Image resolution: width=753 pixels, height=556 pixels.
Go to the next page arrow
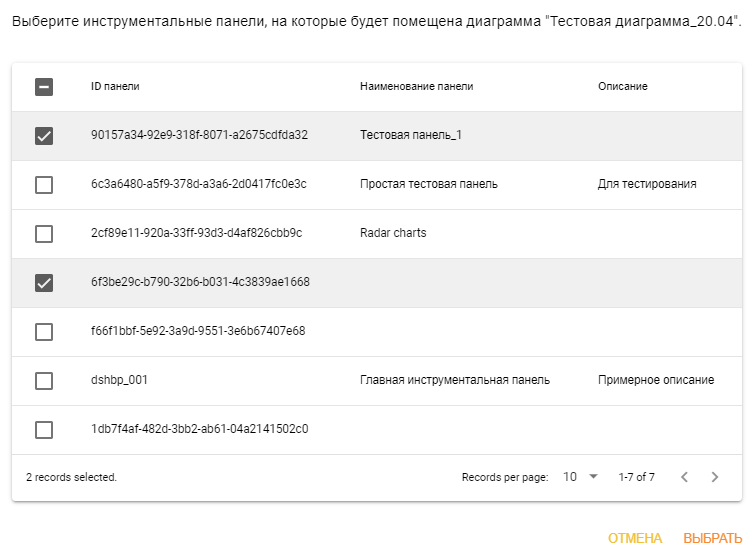click(x=715, y=477)
